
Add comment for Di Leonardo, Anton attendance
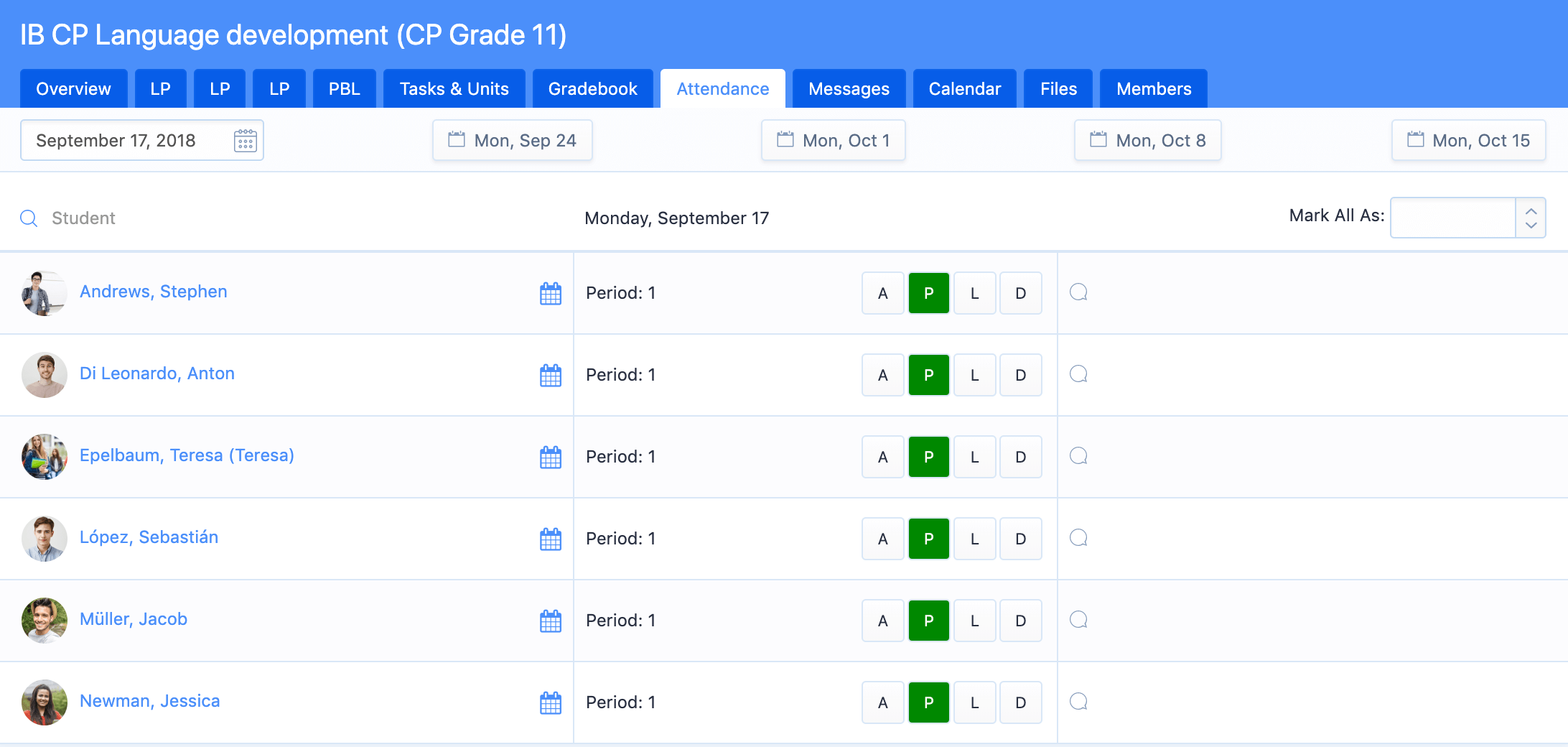(x=1078, y=374)
